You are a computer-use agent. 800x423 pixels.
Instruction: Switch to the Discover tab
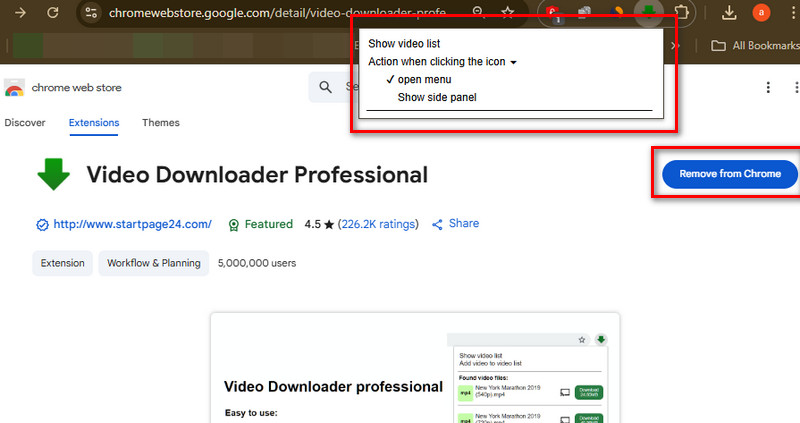(x=24, y=123)
